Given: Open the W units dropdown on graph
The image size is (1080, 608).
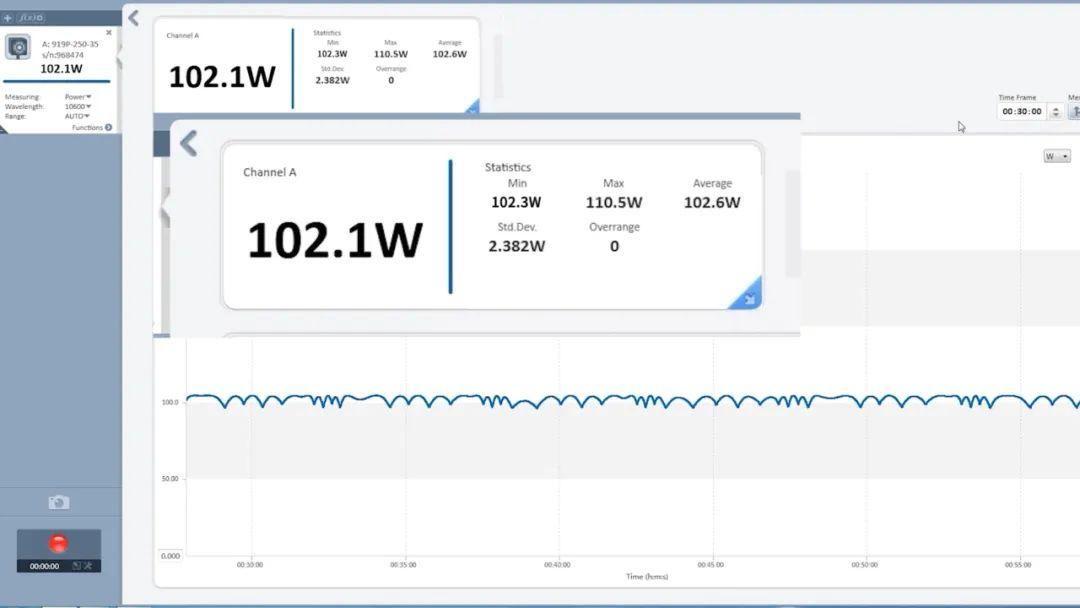Looking at the screenshot, I should pyautogui.click(x=1056, y=156).
